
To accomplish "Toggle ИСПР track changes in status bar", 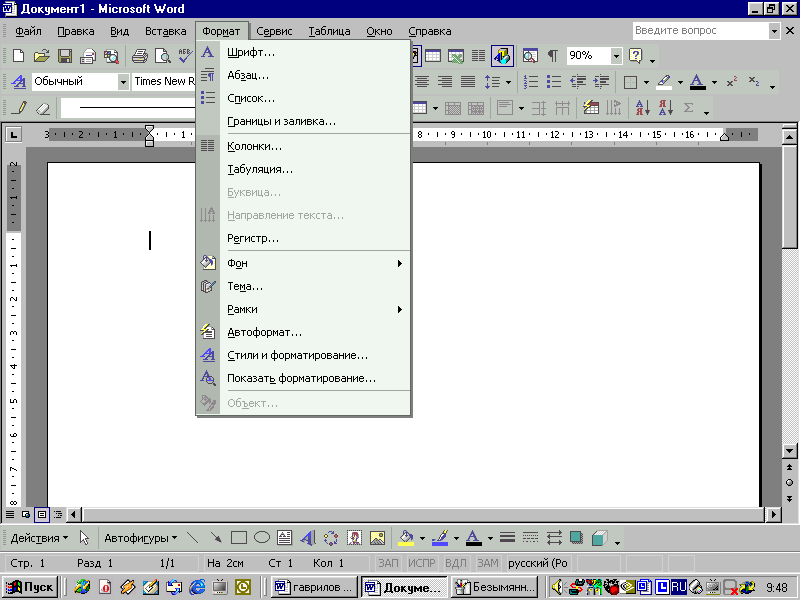I will (421, 563).
